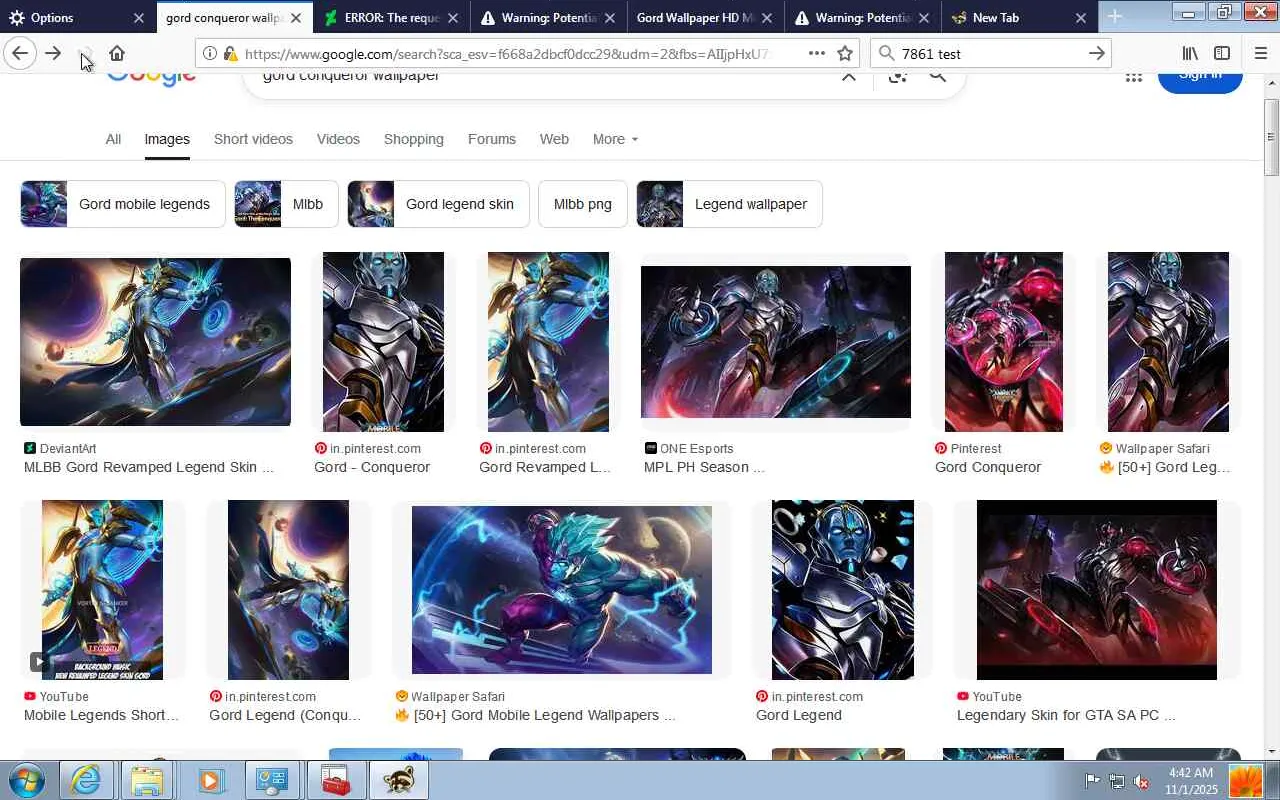Show Web search results
The image size is (1280, 800).
[554, 139]
